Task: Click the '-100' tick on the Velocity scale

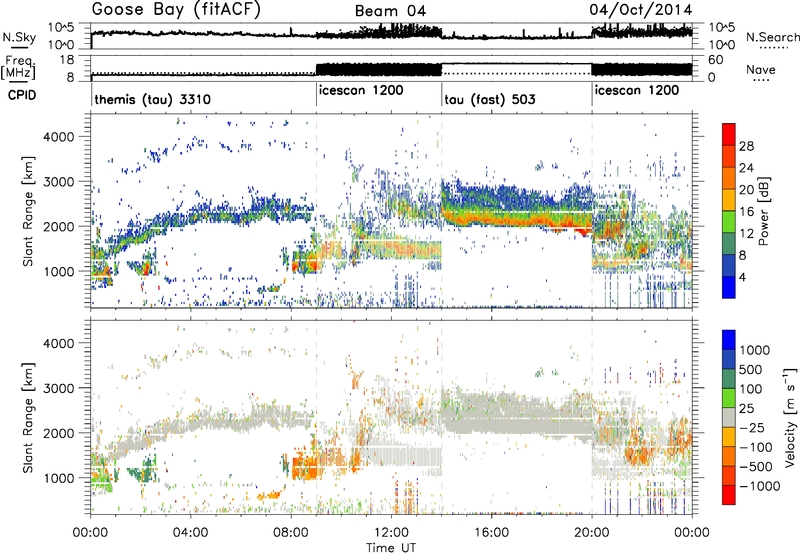Action: [x=756, y=447]
